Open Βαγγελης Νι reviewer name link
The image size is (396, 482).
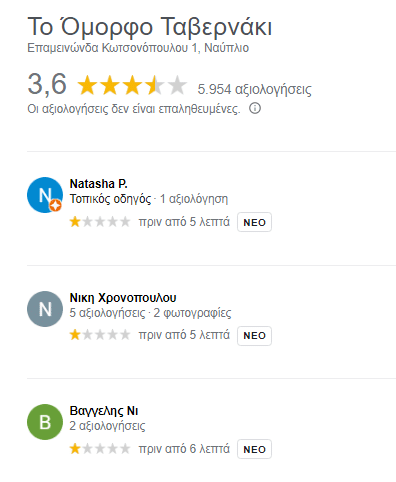[104, 411]
